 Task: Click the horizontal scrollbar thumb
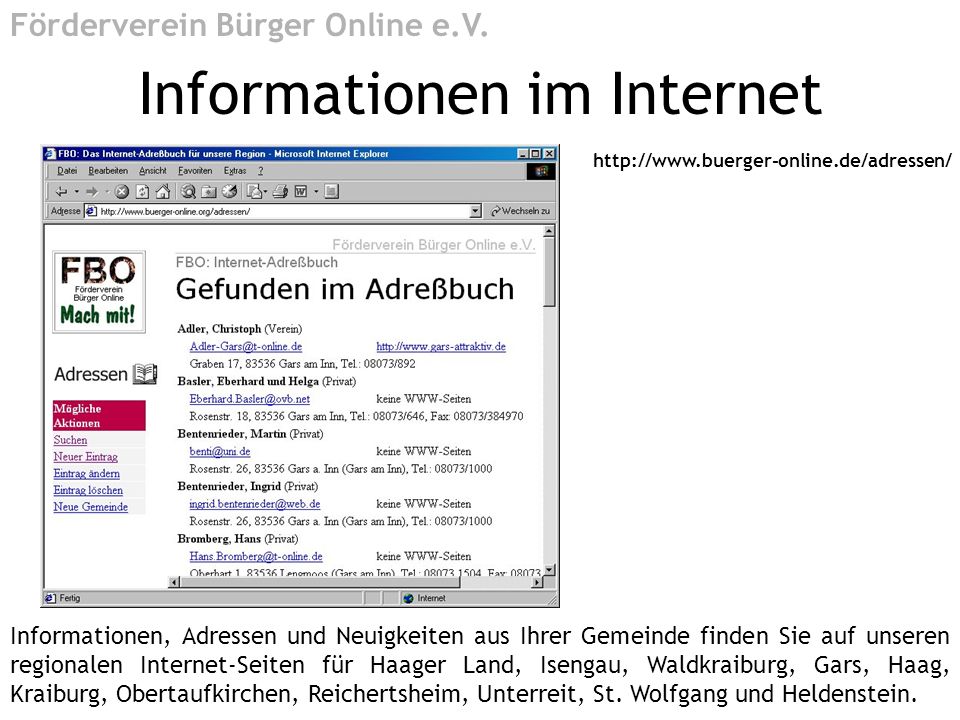pos(320,582)
